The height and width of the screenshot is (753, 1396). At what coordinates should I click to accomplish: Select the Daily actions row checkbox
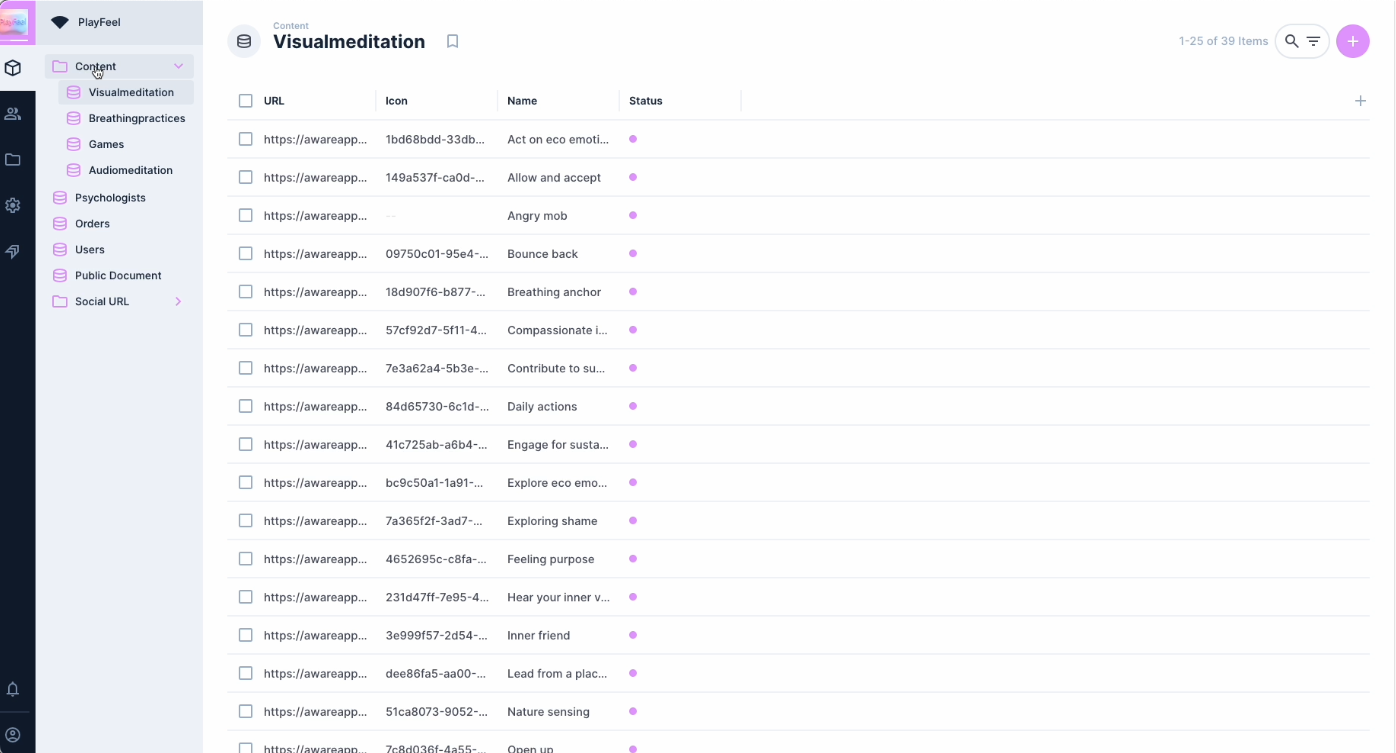246,407
